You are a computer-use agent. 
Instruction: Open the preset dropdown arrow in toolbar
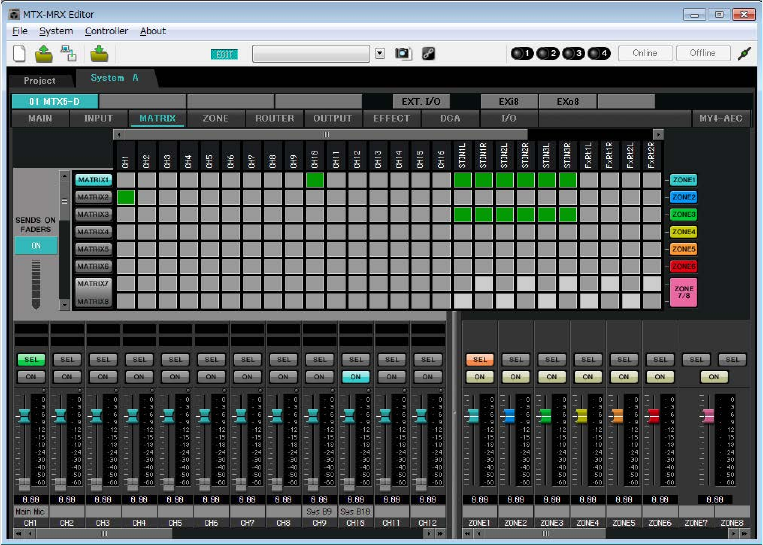380,53
